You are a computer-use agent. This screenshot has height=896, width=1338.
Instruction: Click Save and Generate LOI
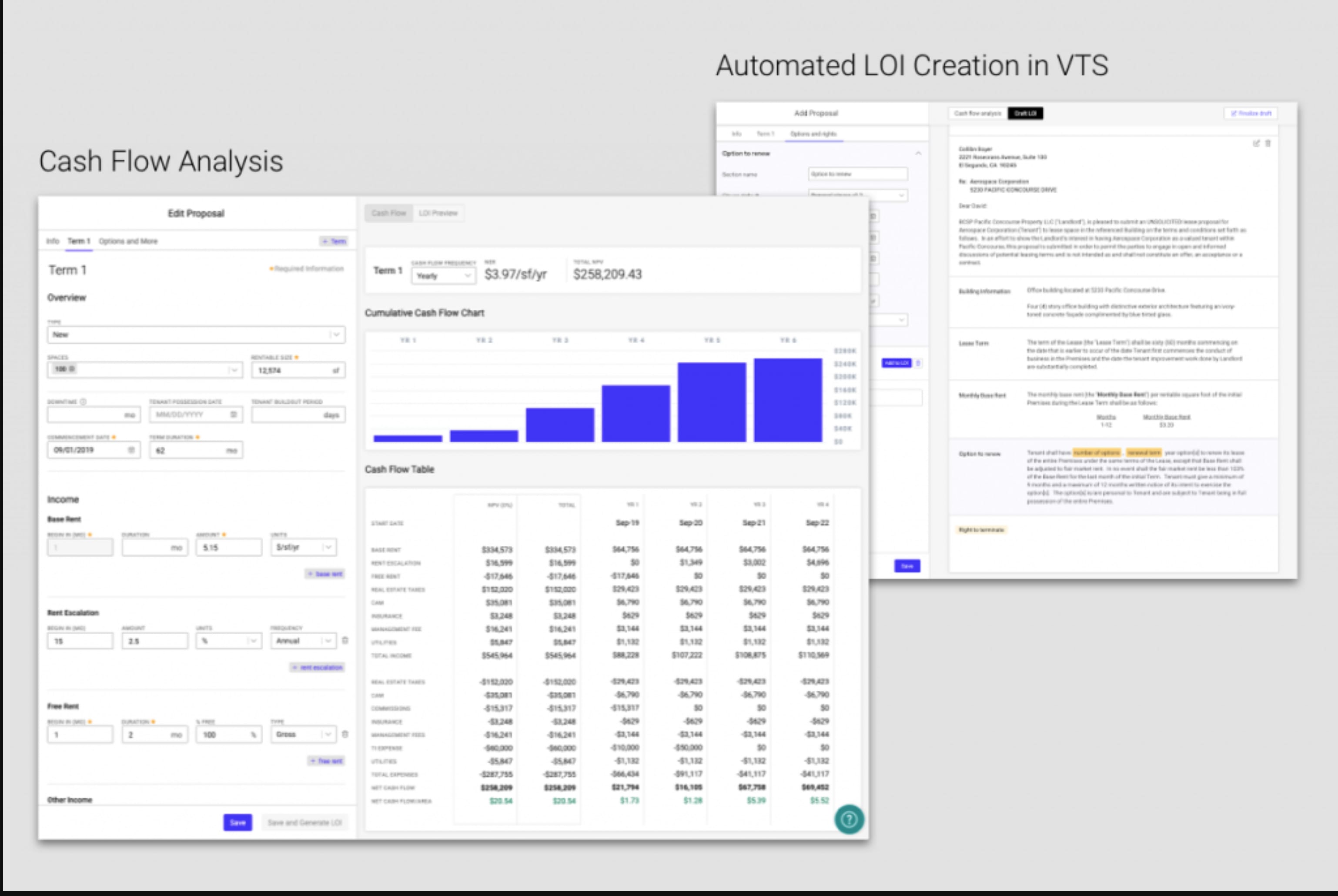click(x=304, y=822)
